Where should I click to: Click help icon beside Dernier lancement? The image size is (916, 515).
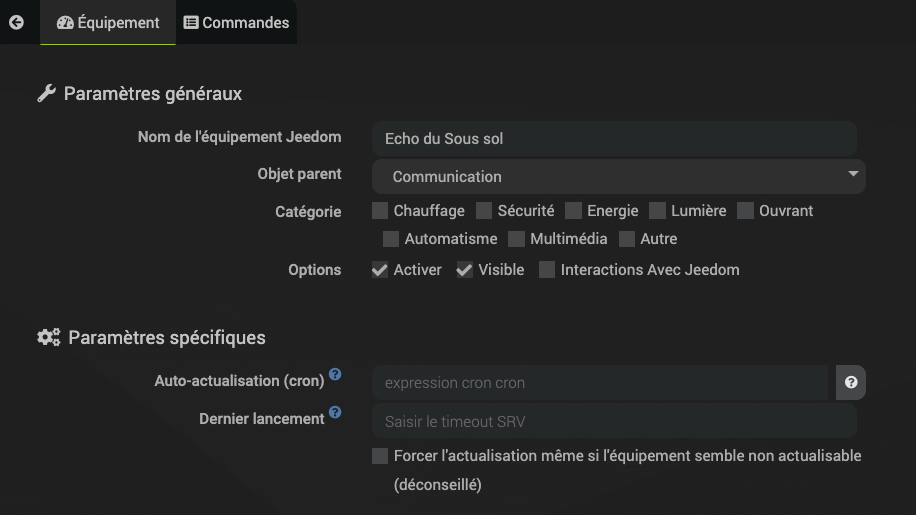[x=335, y=412]
